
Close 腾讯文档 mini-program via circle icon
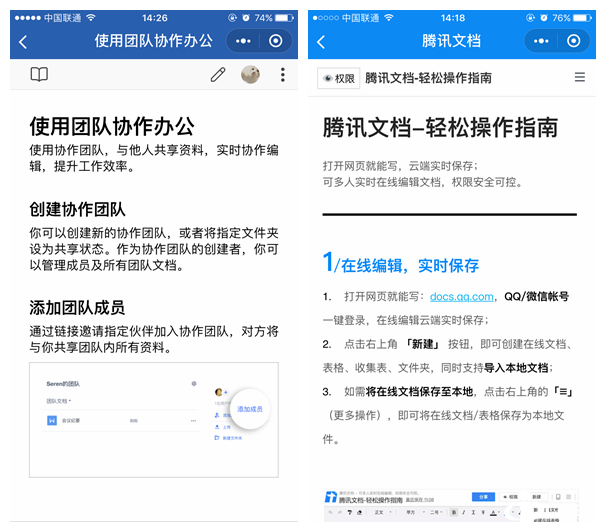[x=574, y=41]
